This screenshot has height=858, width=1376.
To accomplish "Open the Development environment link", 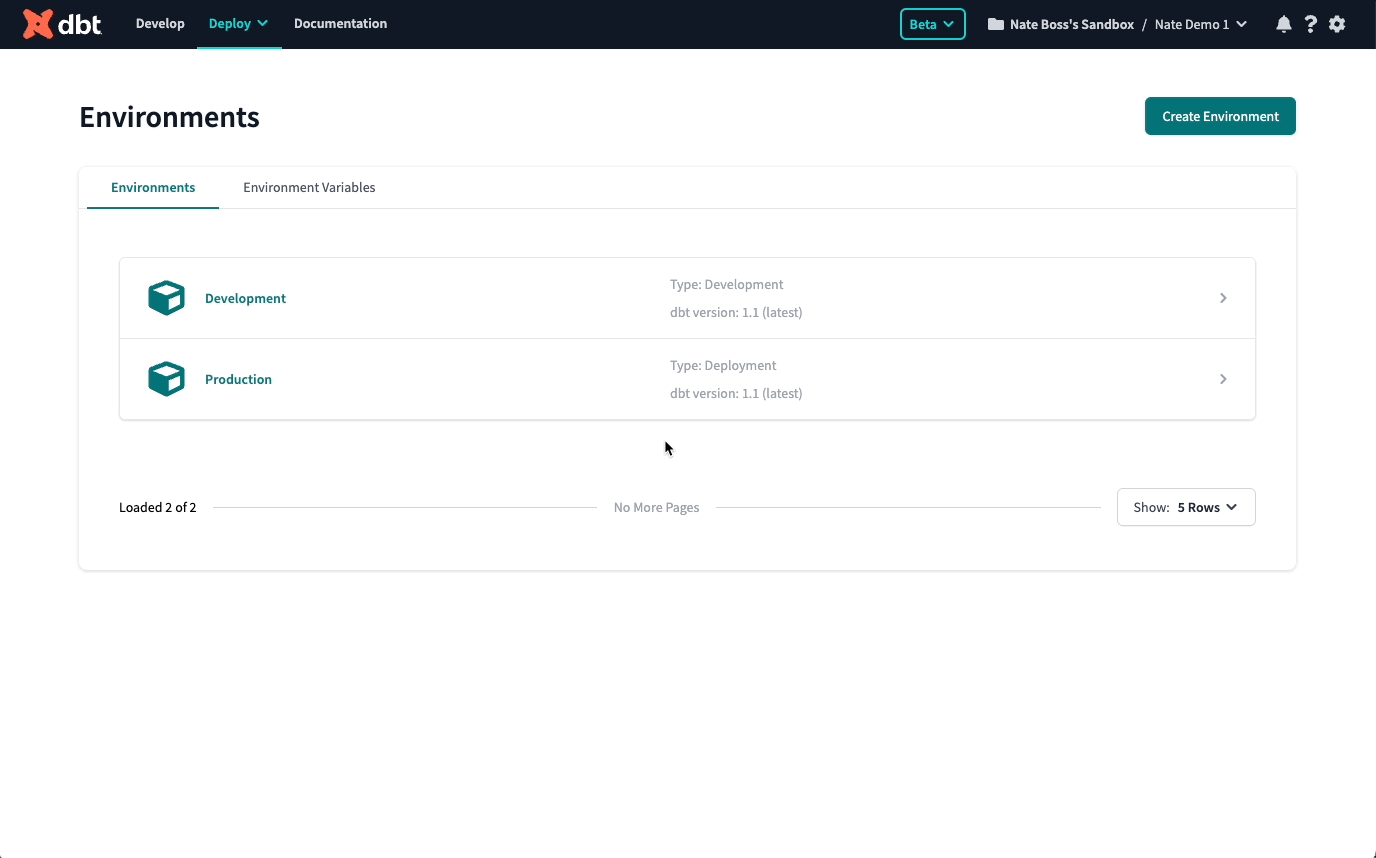I will [x=245, y=298].
